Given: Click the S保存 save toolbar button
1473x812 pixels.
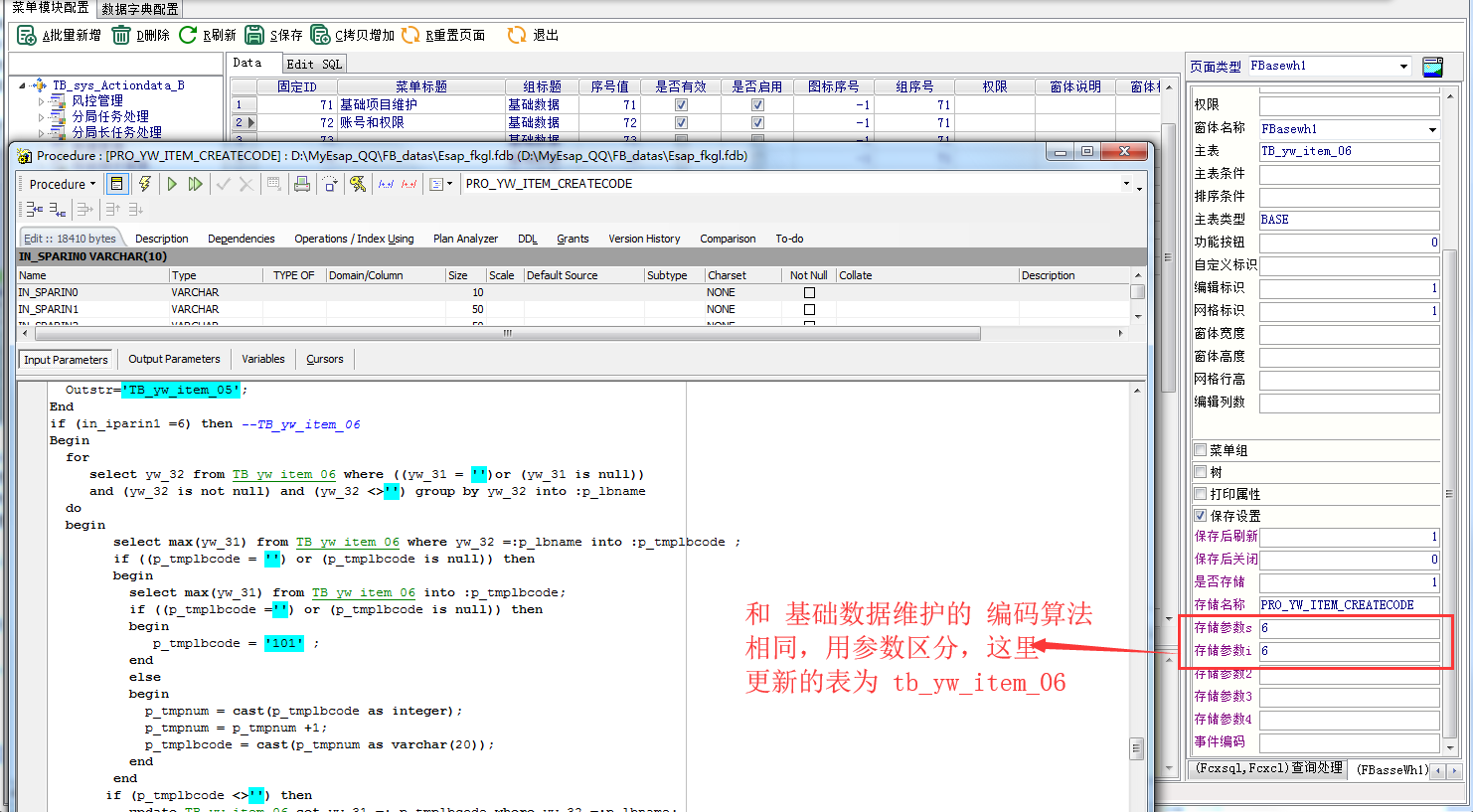Looking at the screenshot, I should [273, 35].
